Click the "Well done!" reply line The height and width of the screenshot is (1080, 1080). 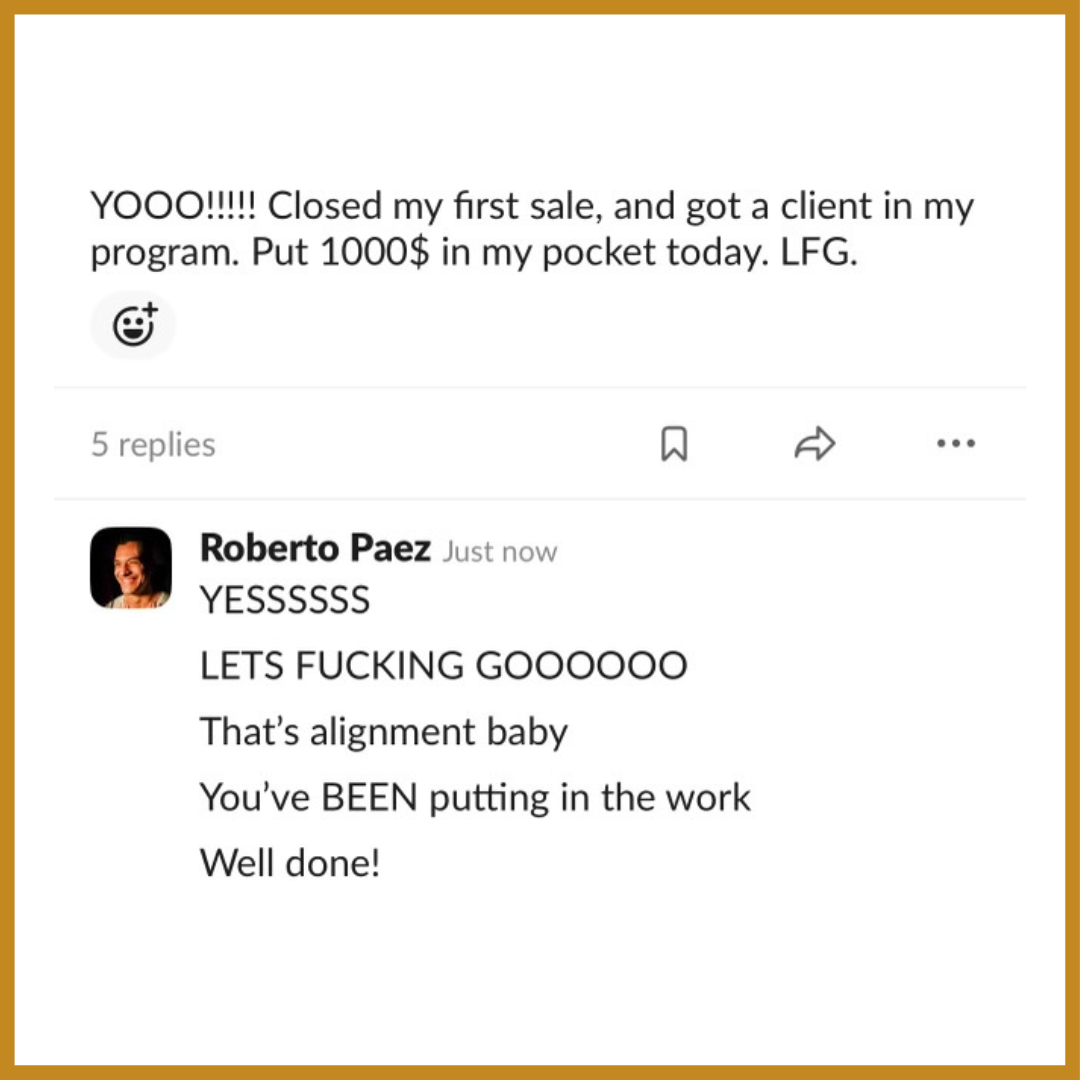(x=290, y=862)
